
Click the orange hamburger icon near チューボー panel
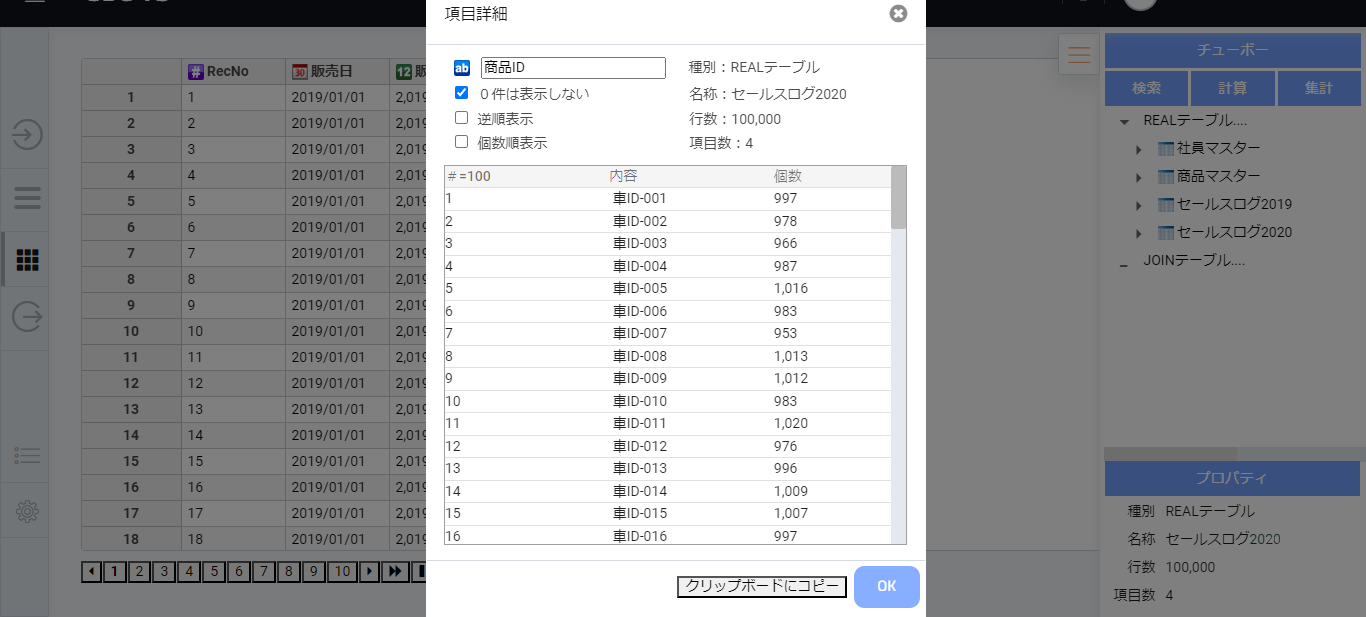[1078, 55]
